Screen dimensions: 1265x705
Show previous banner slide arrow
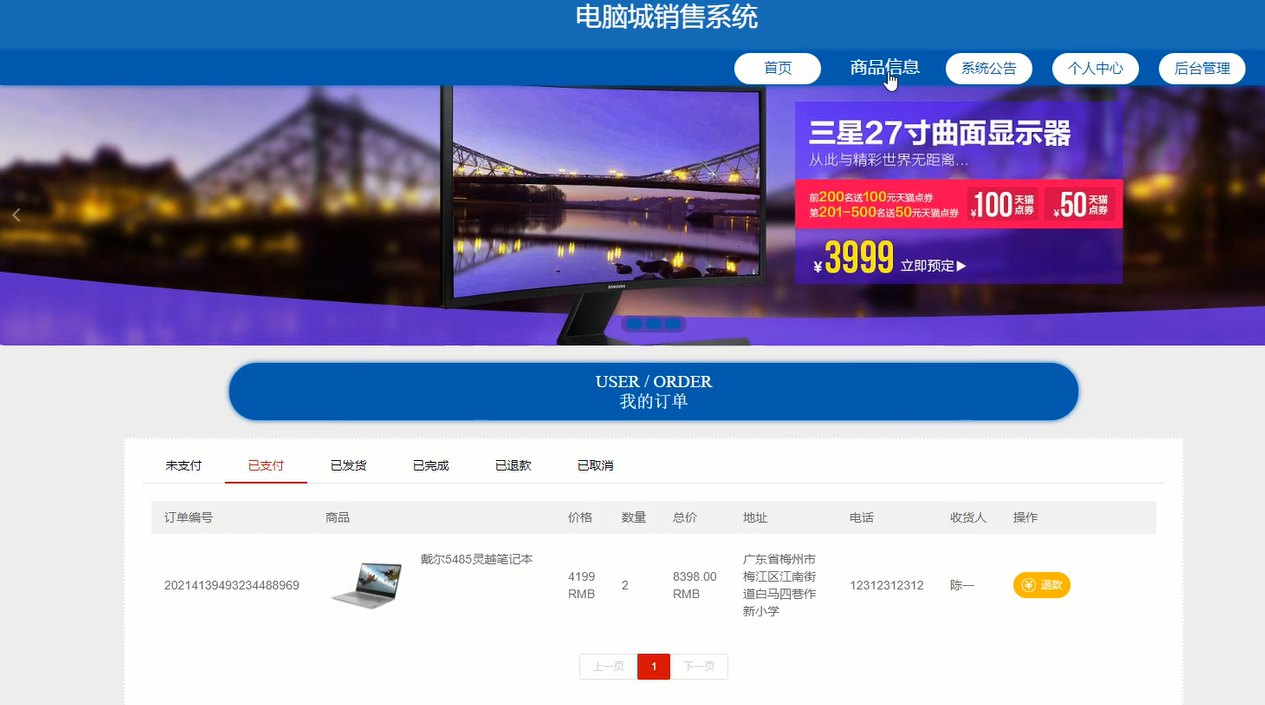pyautogui.click(x=16, y=215)
